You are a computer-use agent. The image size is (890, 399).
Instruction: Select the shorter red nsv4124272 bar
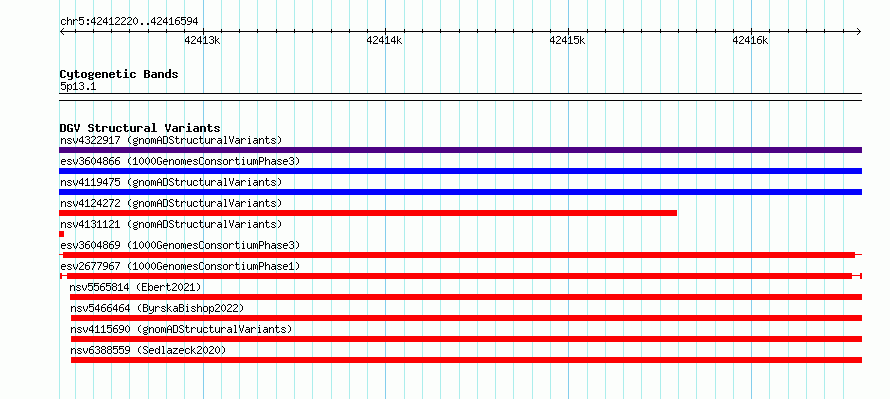click(x=368, y=213)
